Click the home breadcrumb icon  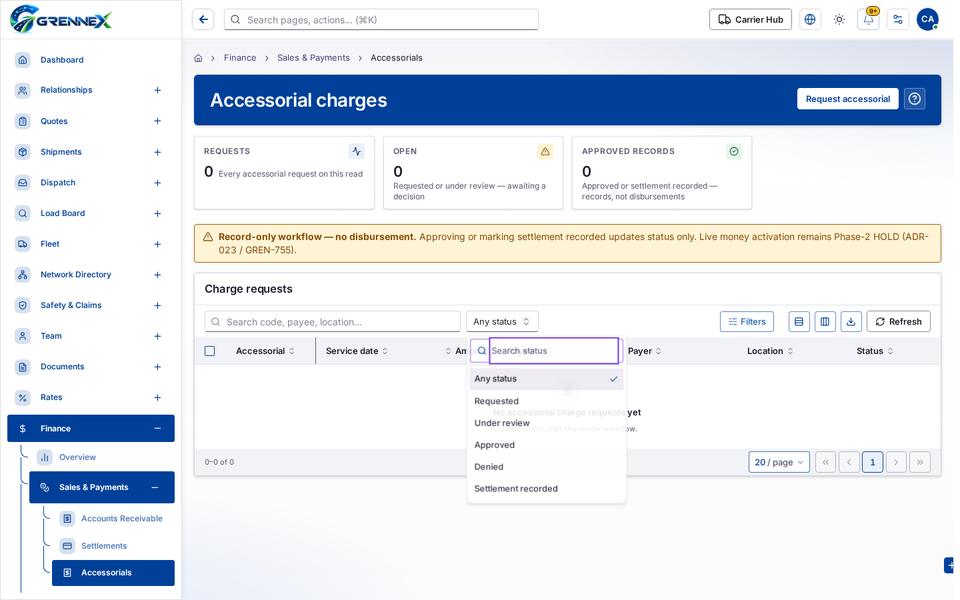click(198, 58)
